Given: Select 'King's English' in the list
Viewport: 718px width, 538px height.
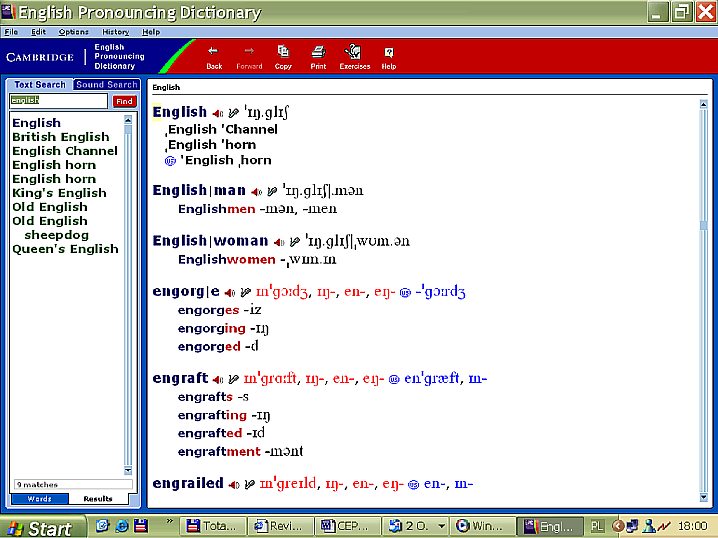Looking at the screenshot, I should (60, 193).
